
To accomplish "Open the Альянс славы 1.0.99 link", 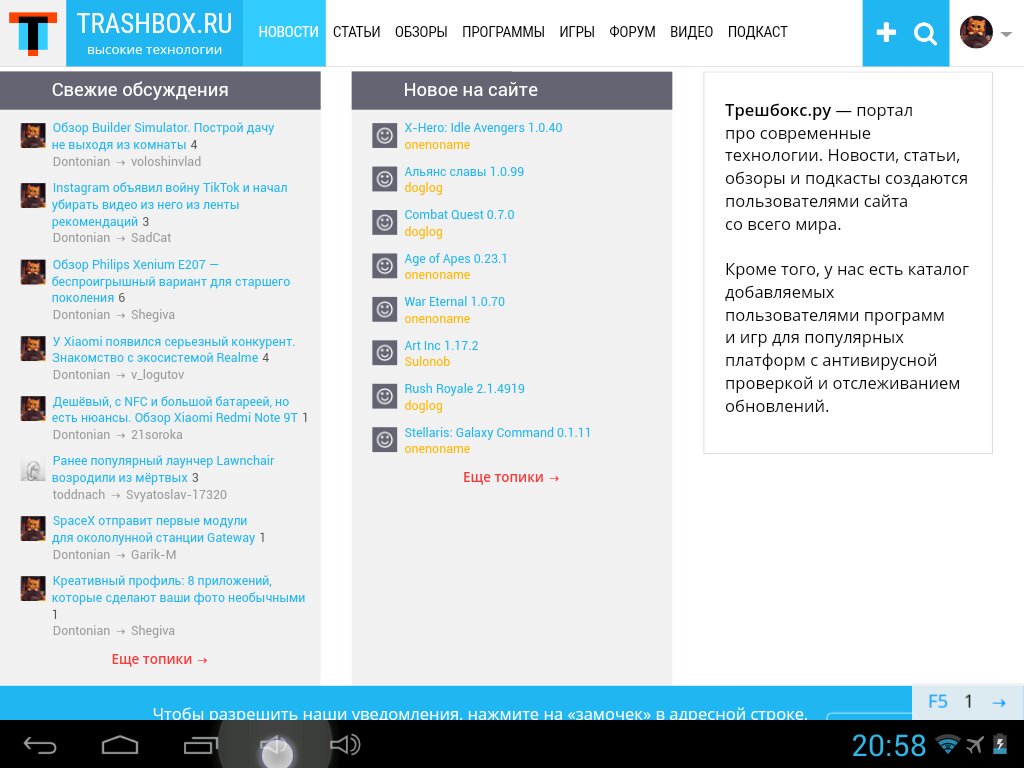I will [x=464, y=172].
